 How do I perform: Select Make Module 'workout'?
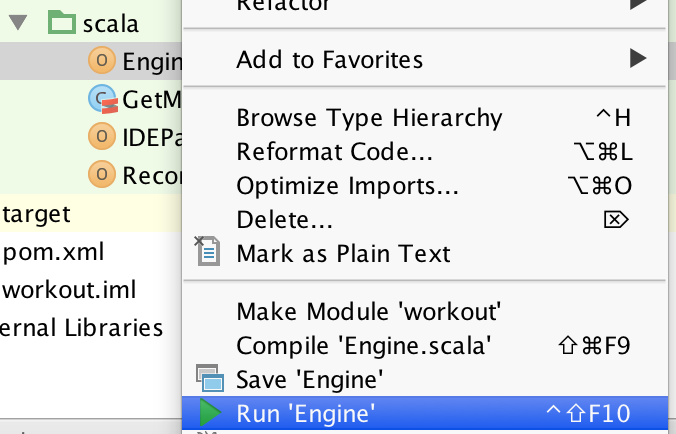click(367, 311)
